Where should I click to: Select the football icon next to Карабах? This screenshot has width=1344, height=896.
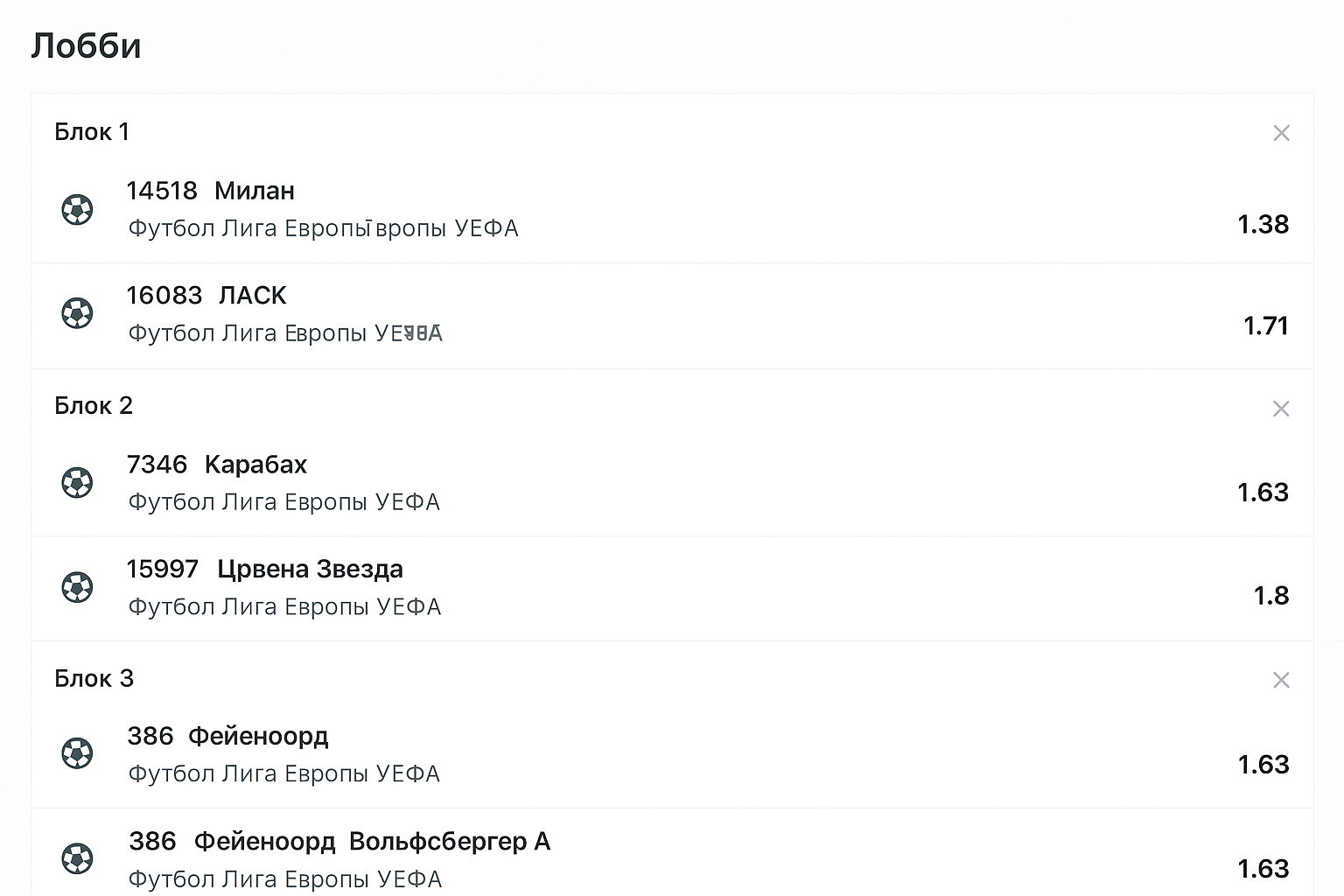coord(77,482)
